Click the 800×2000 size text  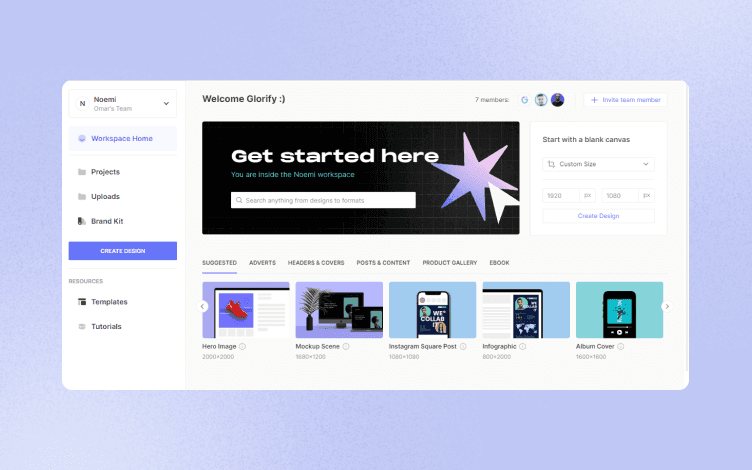pyautogui.click(x=497, y=357)
